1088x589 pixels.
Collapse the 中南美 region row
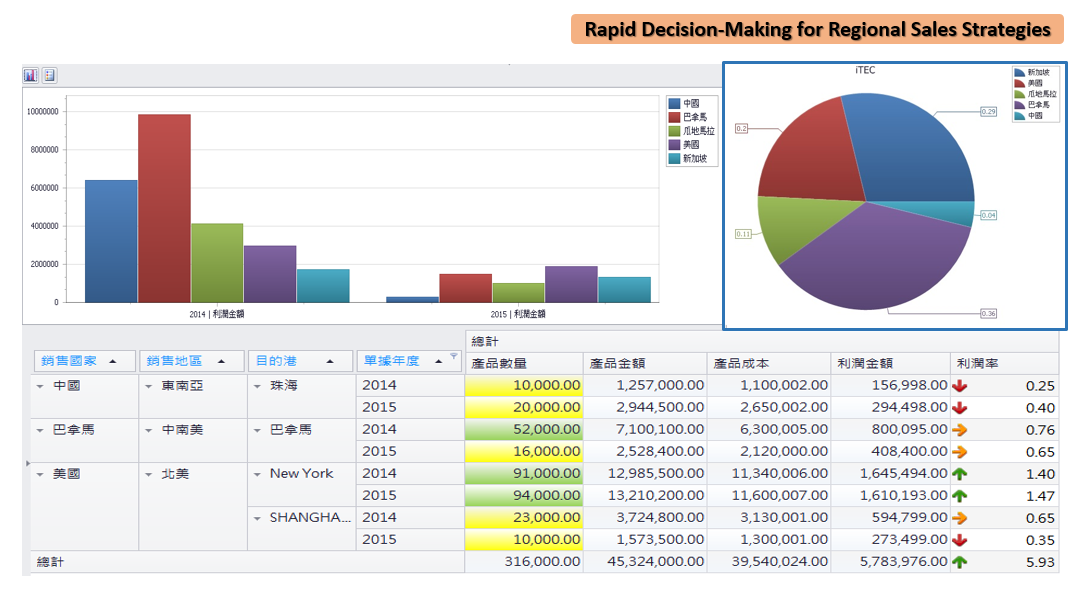click(149, 430)
